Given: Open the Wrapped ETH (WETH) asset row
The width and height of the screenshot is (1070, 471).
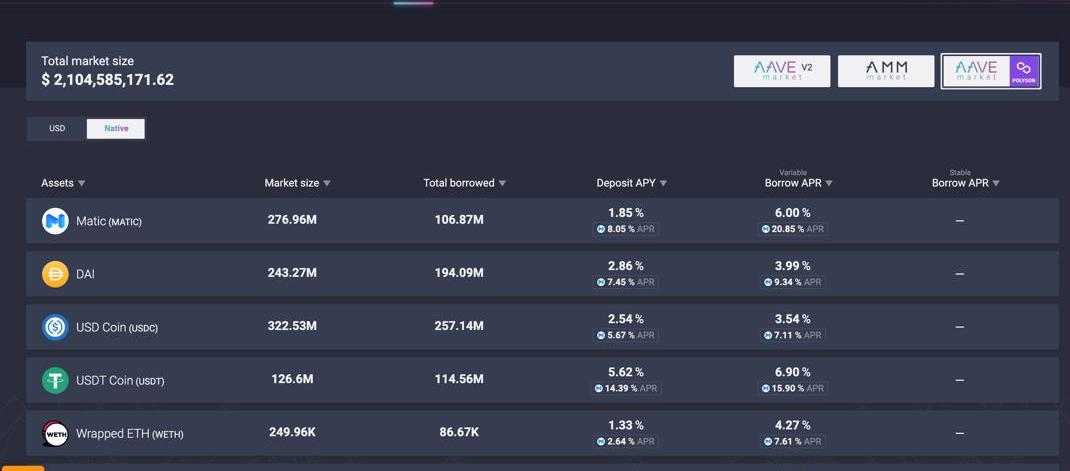Looking at the screenshot, I should [x=129, y=434].
